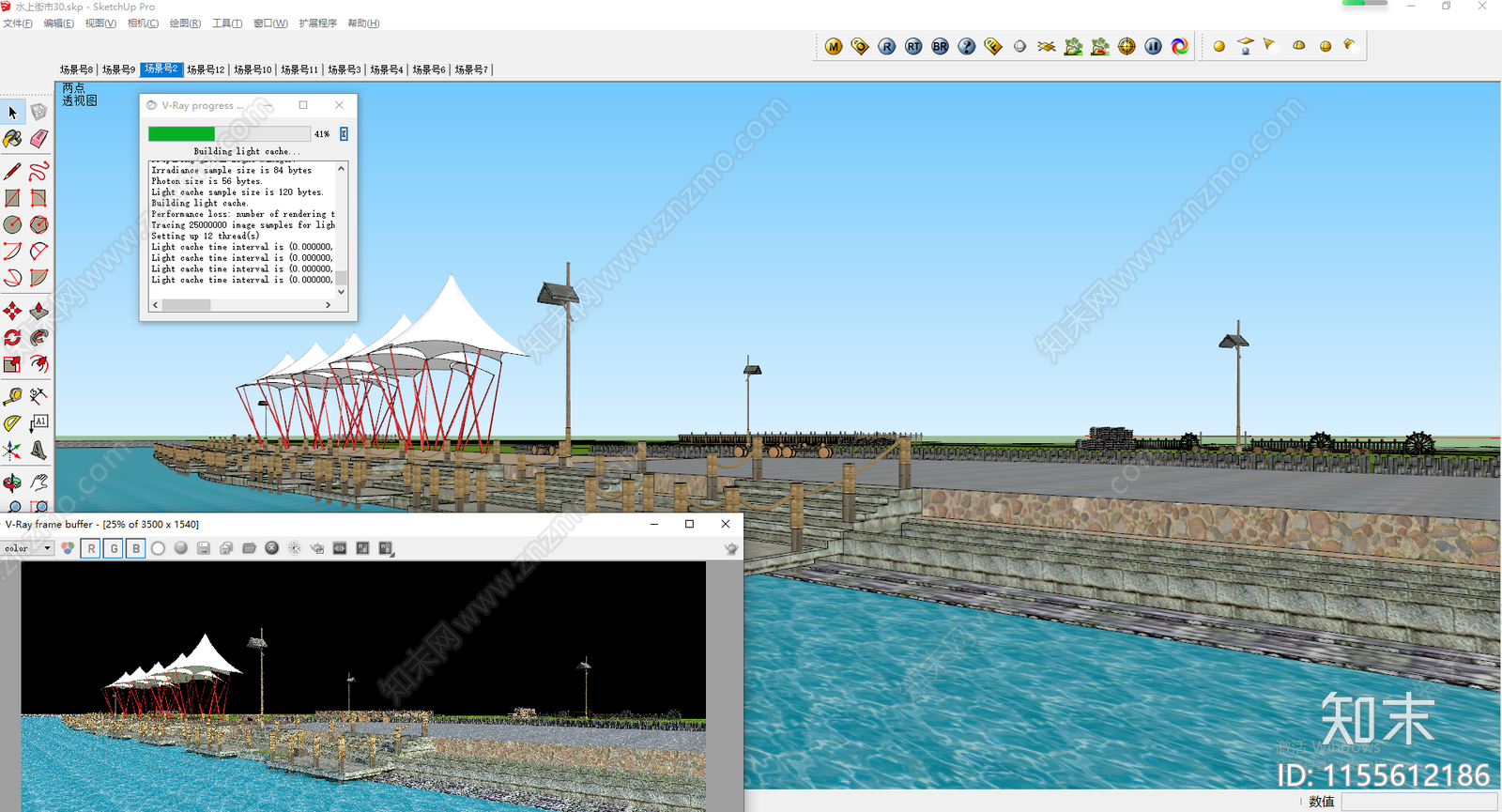
Task: Toggle the green G channel in frame buffer
Action: pyautogui.click(x=114, y=548)
